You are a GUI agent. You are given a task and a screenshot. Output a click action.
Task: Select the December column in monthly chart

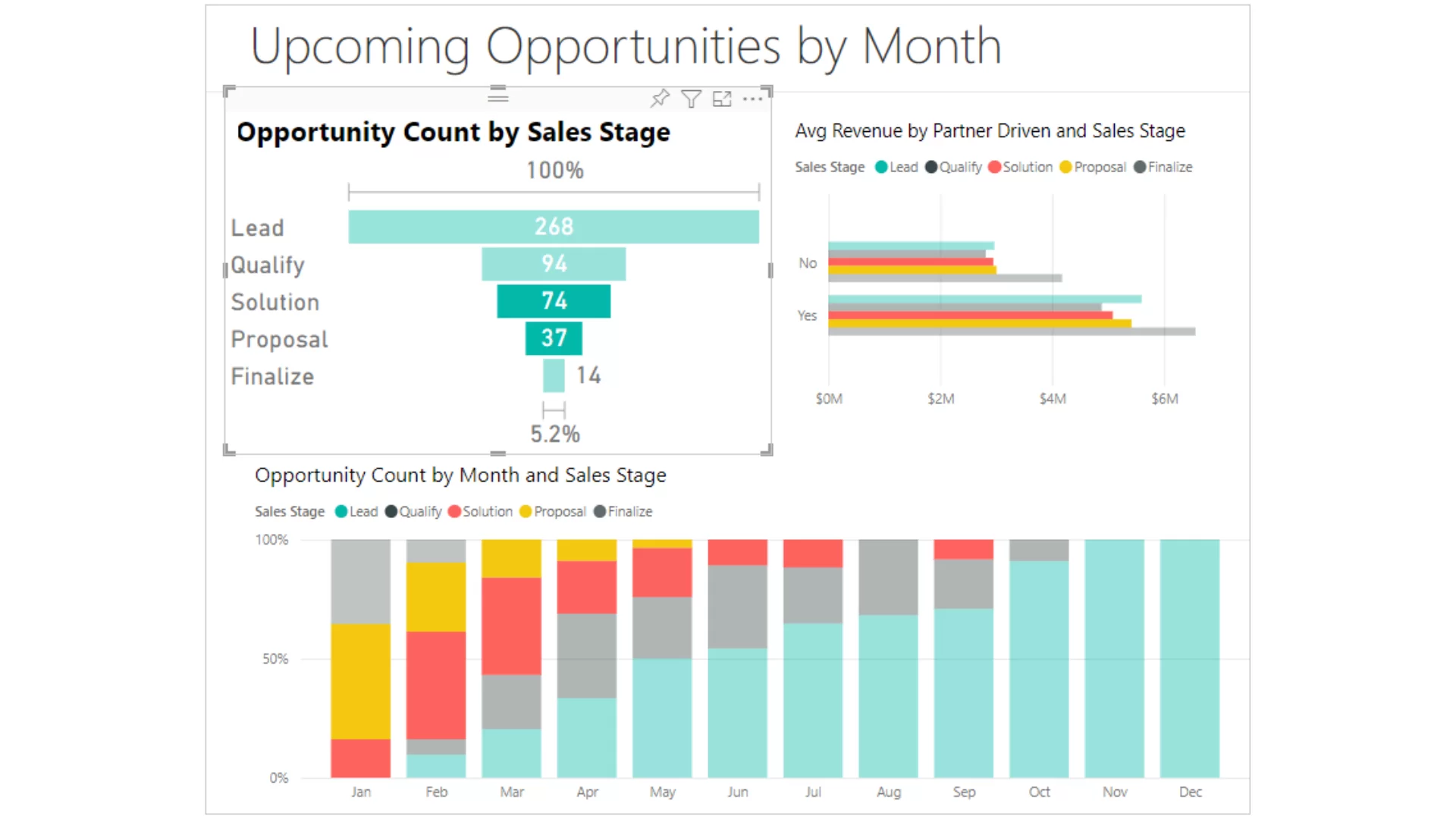pyautogui.click(x=1189, y=658)
